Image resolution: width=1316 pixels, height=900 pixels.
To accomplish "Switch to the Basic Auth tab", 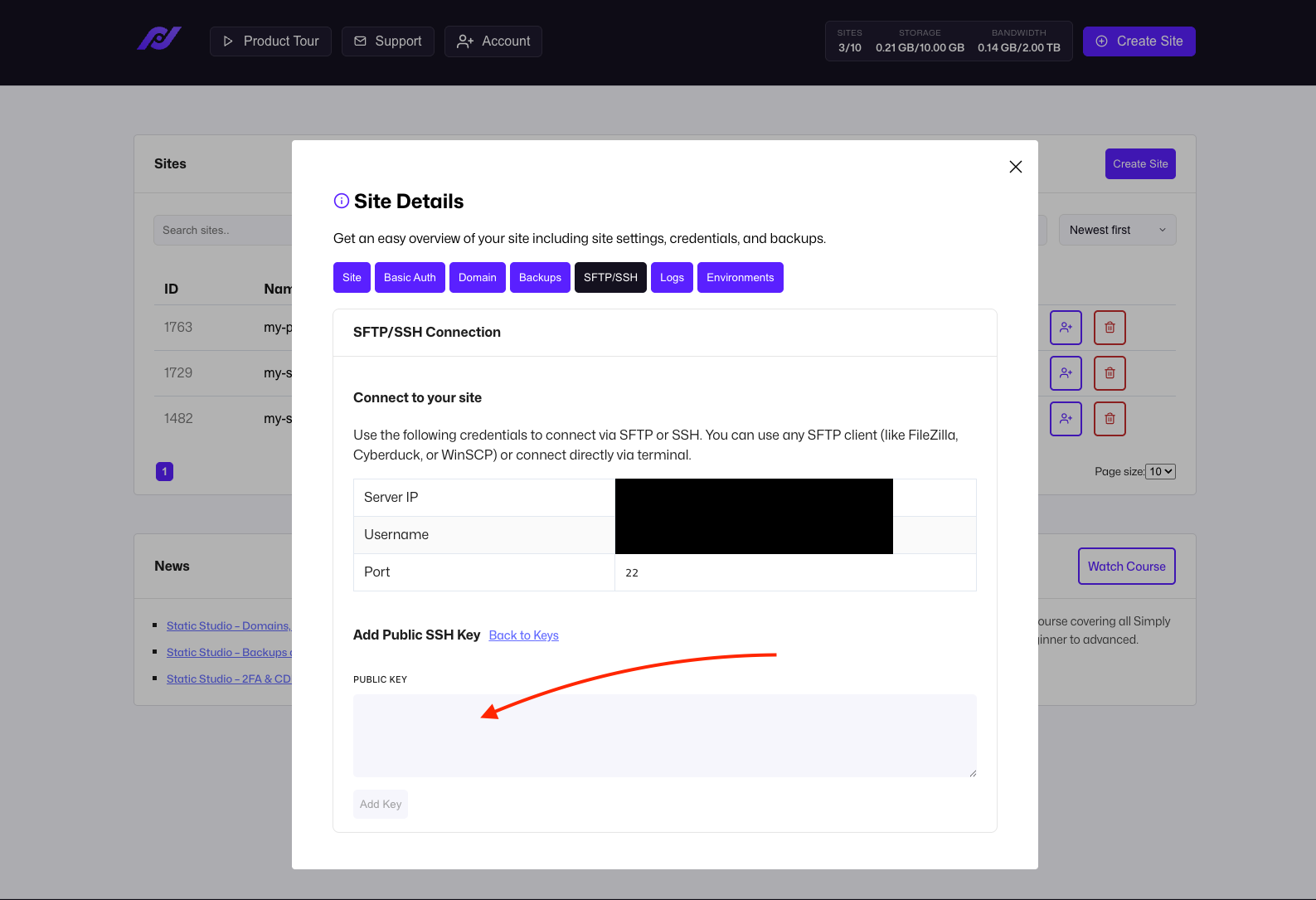I will [410, 278].
